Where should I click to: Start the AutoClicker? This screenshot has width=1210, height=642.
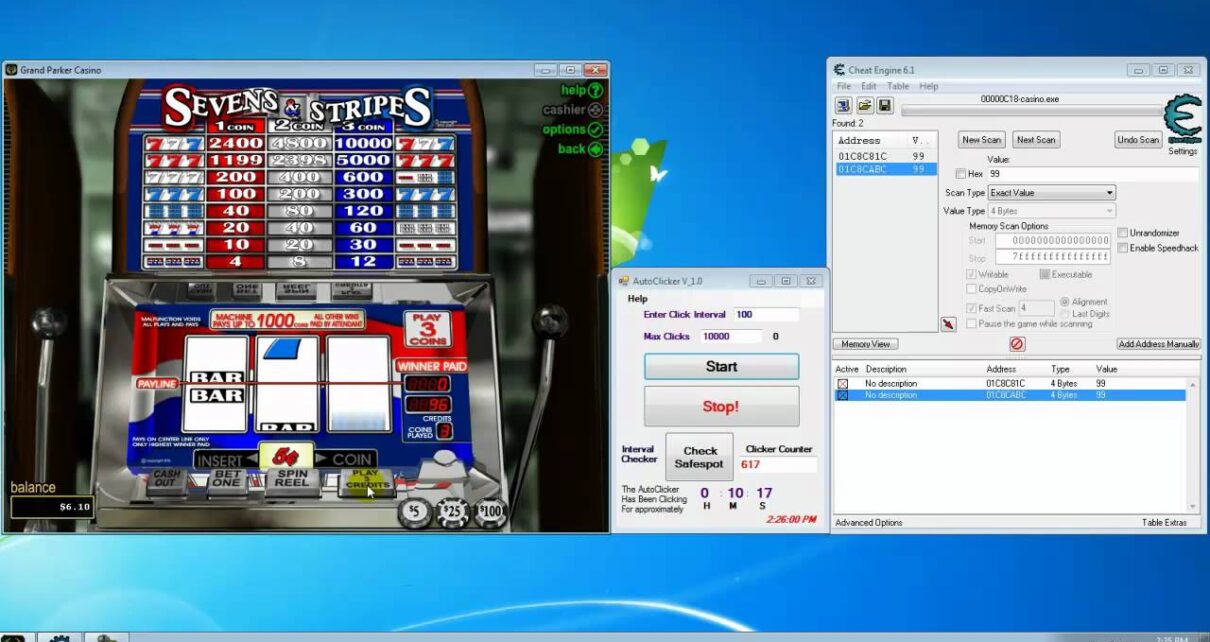[x=721, y=366]
